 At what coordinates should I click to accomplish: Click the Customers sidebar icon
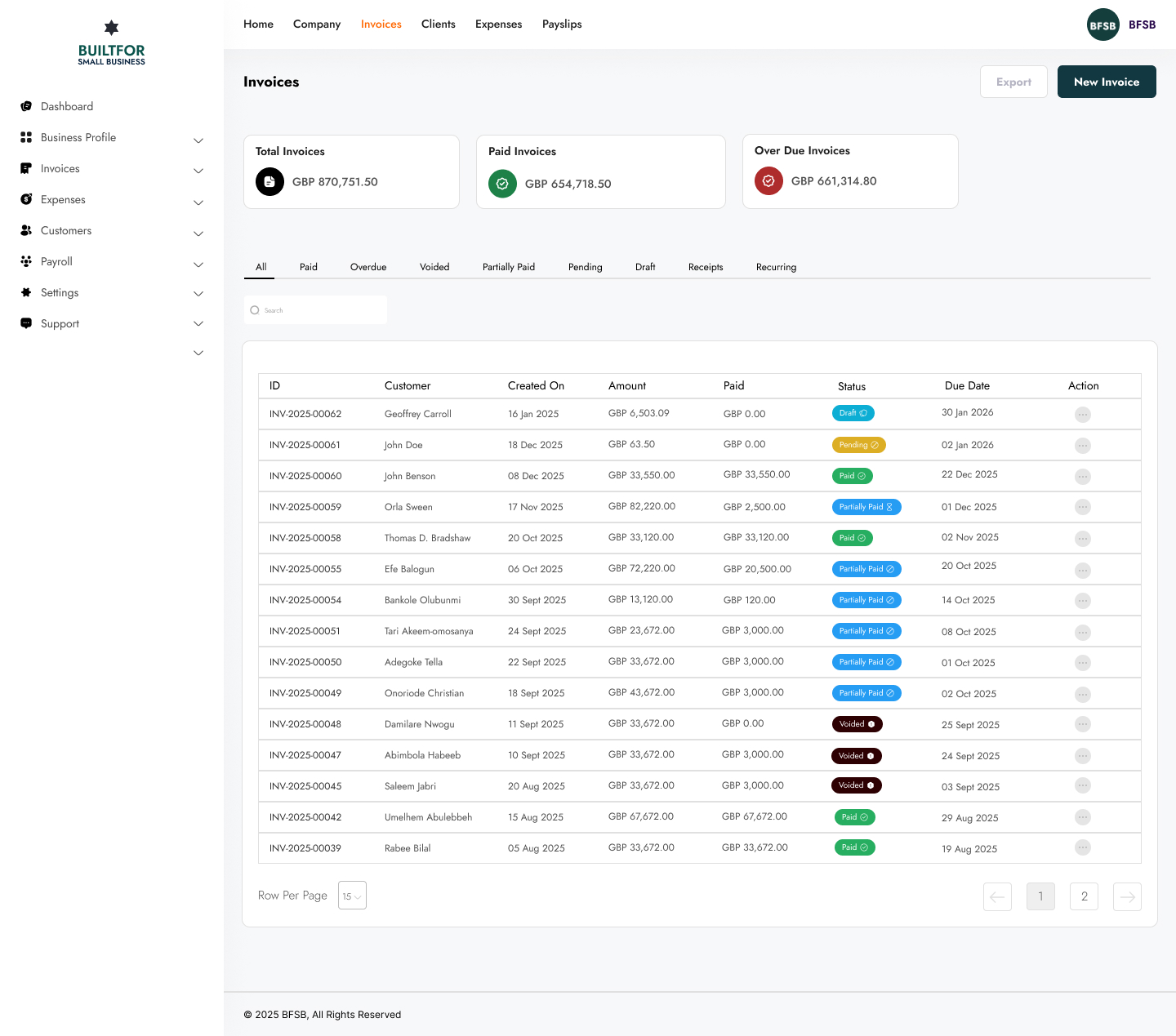26,230
